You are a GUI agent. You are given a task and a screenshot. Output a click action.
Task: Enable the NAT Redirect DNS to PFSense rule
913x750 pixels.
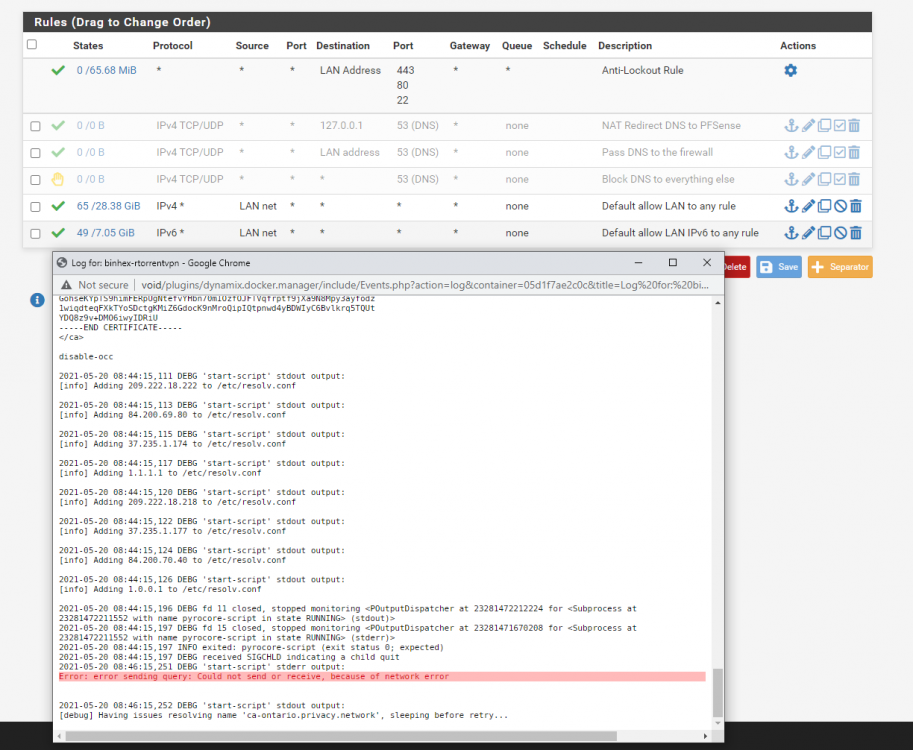[839, 125]
